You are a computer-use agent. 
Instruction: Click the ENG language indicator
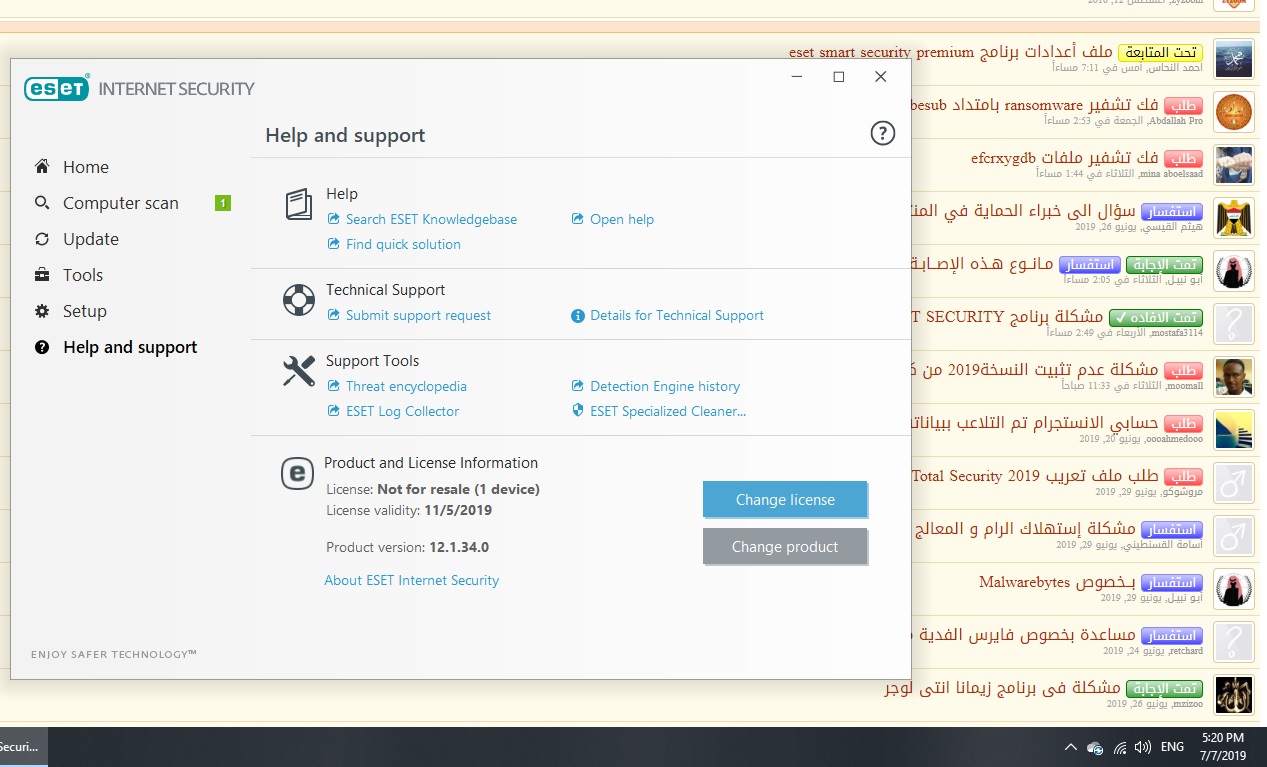pyautogui.click(x=1172, y=747)
